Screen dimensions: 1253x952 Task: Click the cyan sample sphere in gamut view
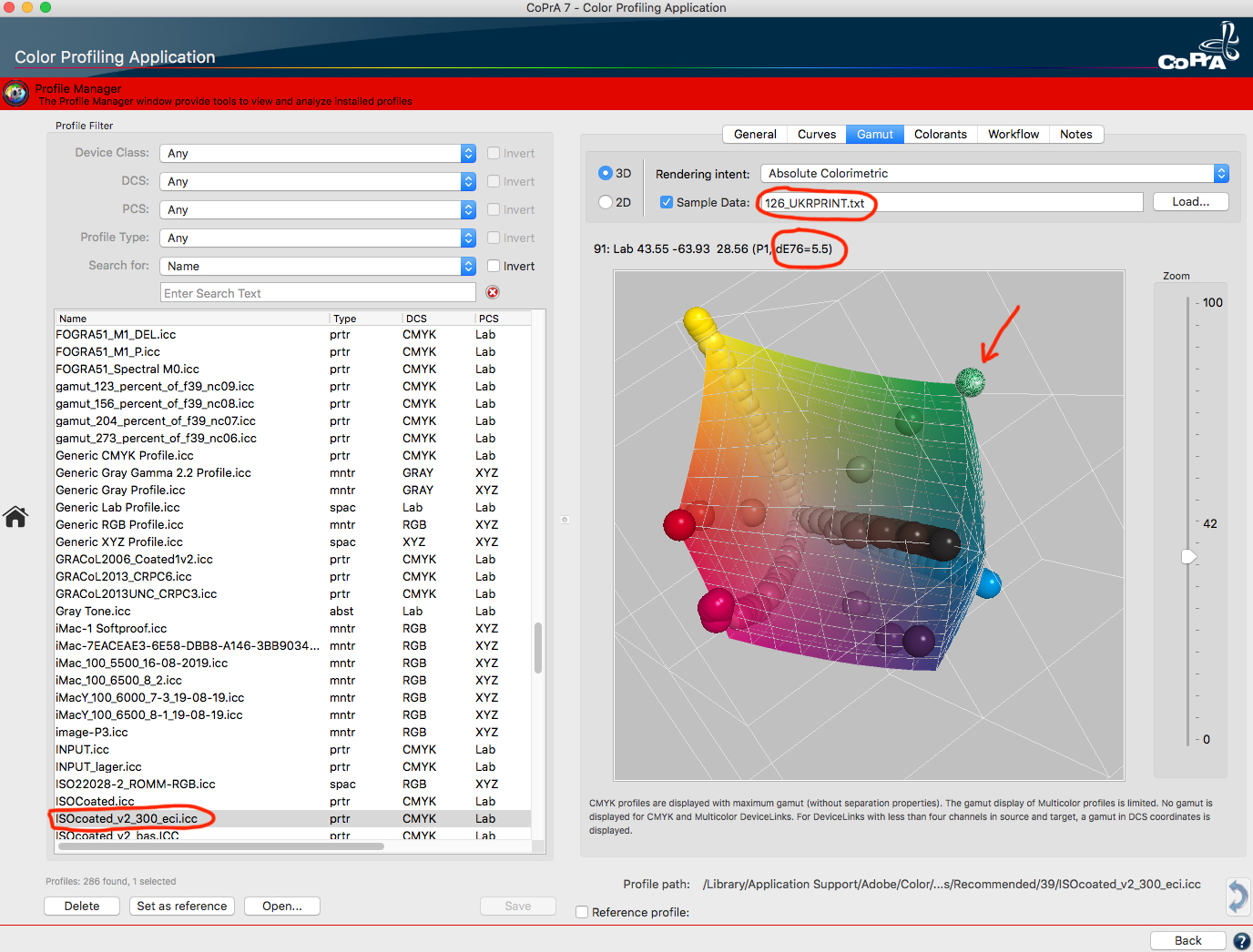pyautogui.click(x=988, y=583)
